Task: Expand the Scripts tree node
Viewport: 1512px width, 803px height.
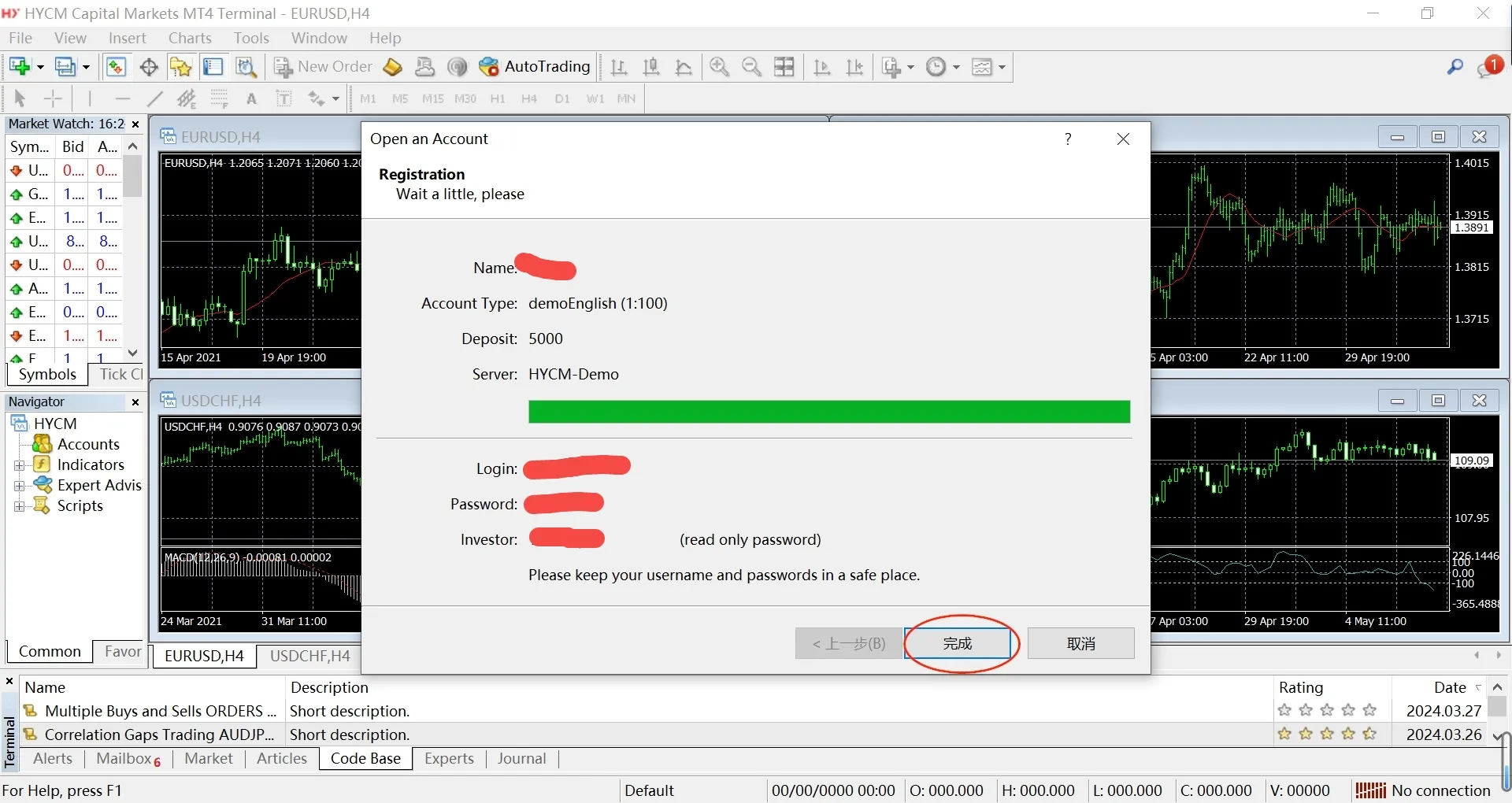Action: pos(20,506)
